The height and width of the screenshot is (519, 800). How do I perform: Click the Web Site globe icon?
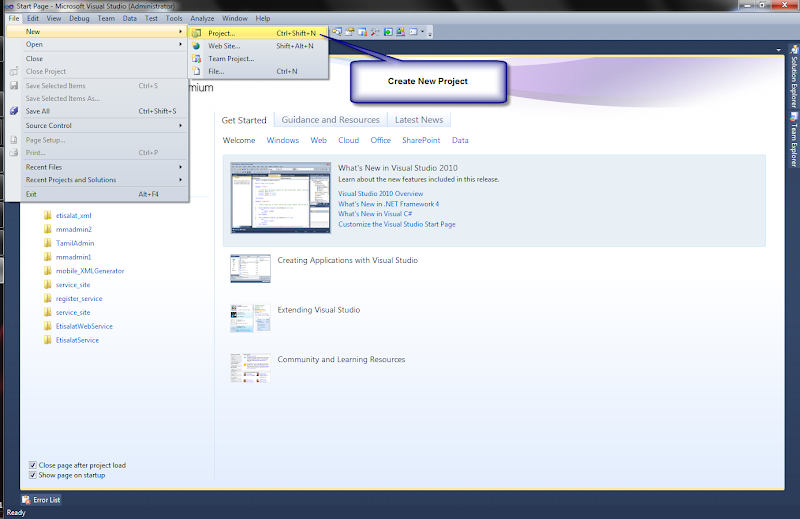pos(196,46)
